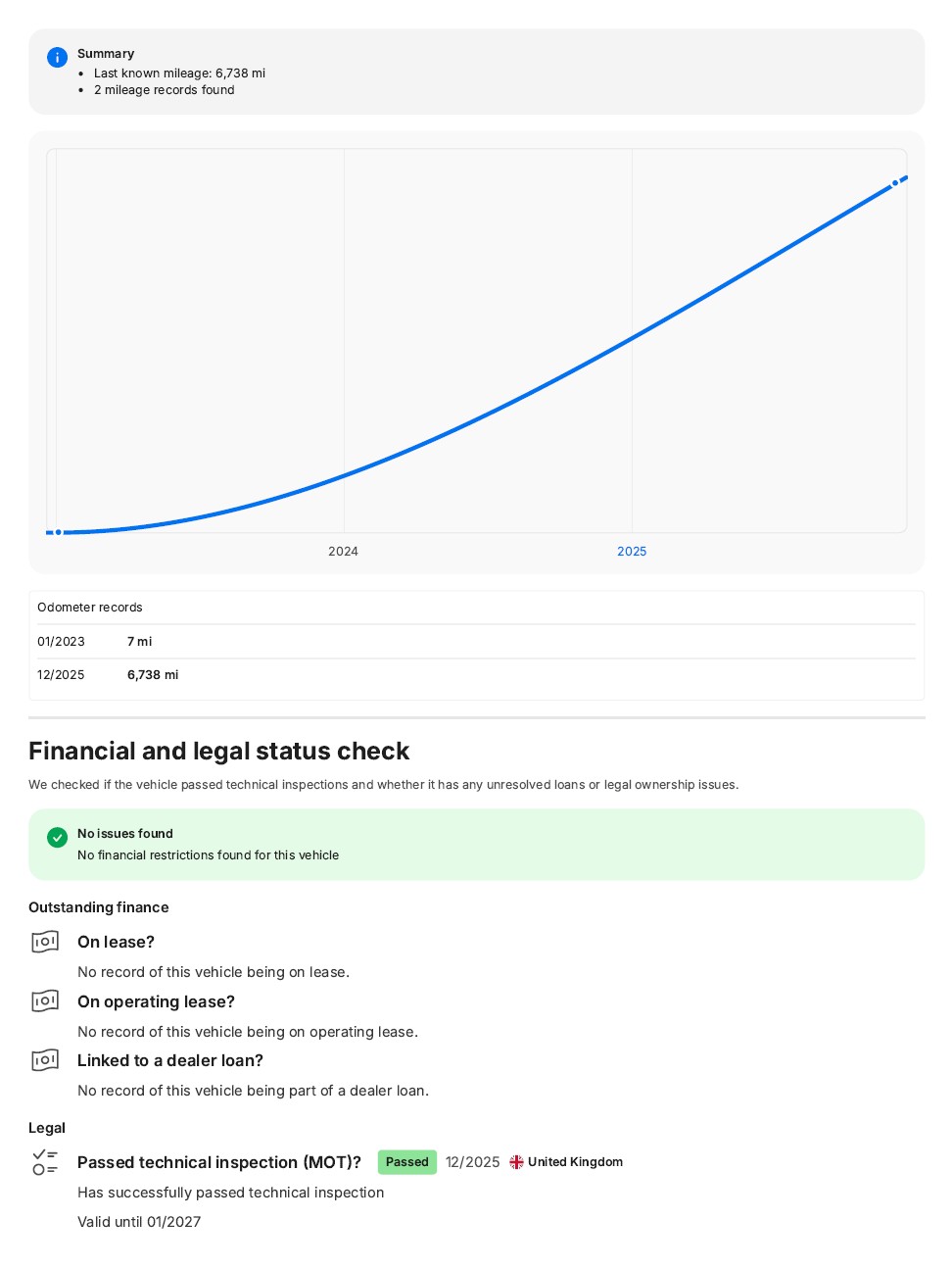Click the green Passed status badge
This screenshot has height=1268, width=952.
point(407,1162)
